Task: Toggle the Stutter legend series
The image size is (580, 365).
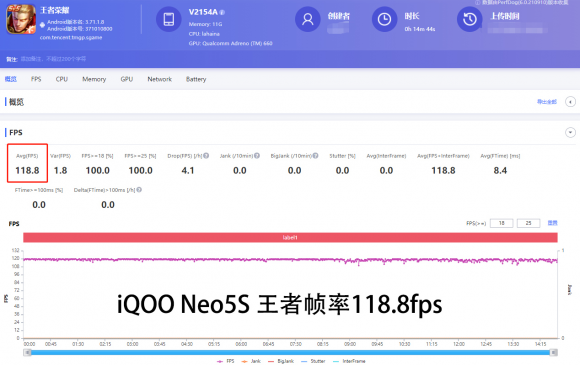Action: pyautogui.click(x=313, y=361)
